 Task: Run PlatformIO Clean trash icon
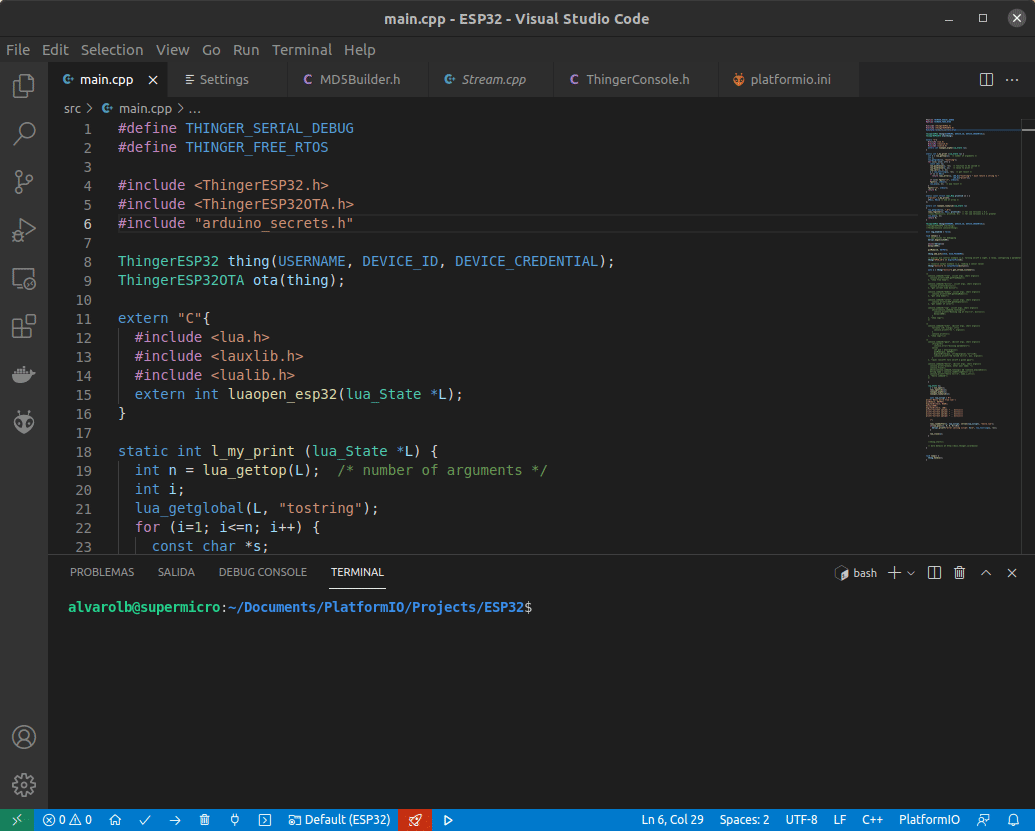coord(205,820)
